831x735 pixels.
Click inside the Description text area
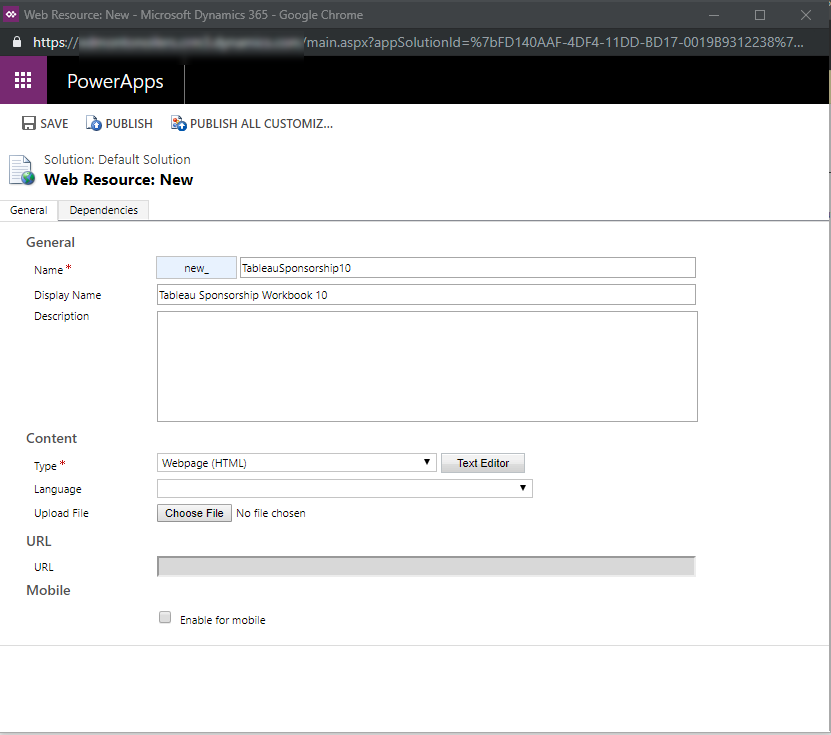[427, 366]
